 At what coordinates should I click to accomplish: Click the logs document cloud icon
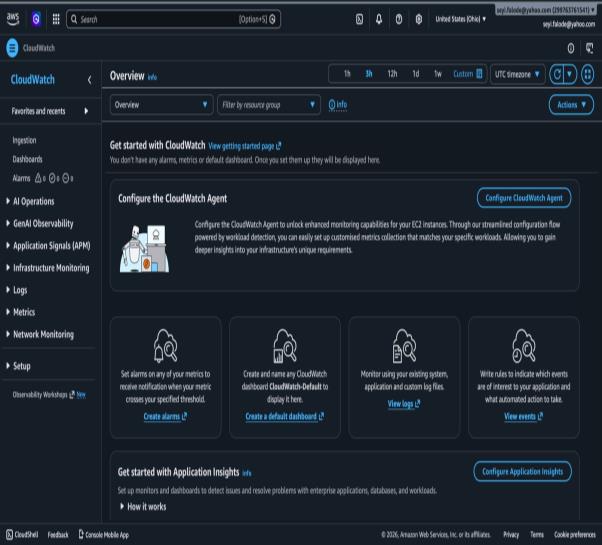tap(404, 346)
